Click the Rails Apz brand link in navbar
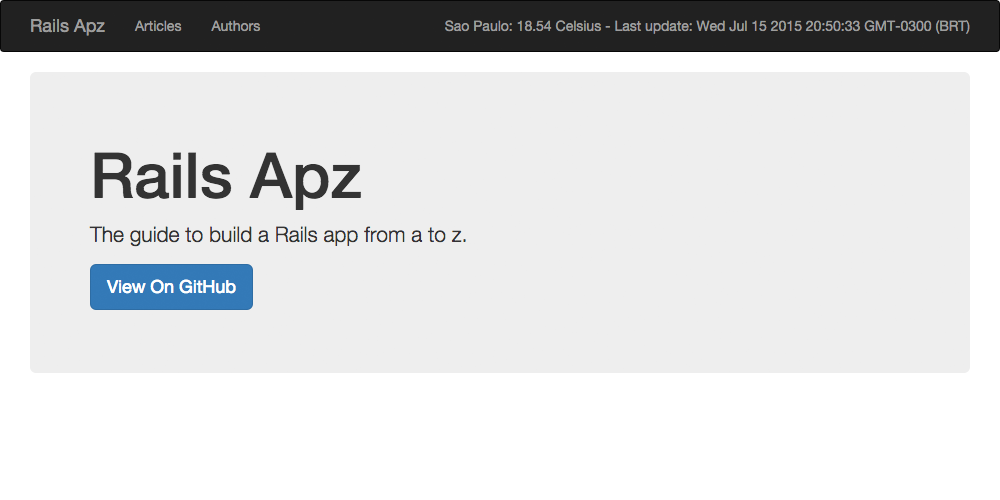The width and height of the screenshot is (1000, 500). pos(68,26)
